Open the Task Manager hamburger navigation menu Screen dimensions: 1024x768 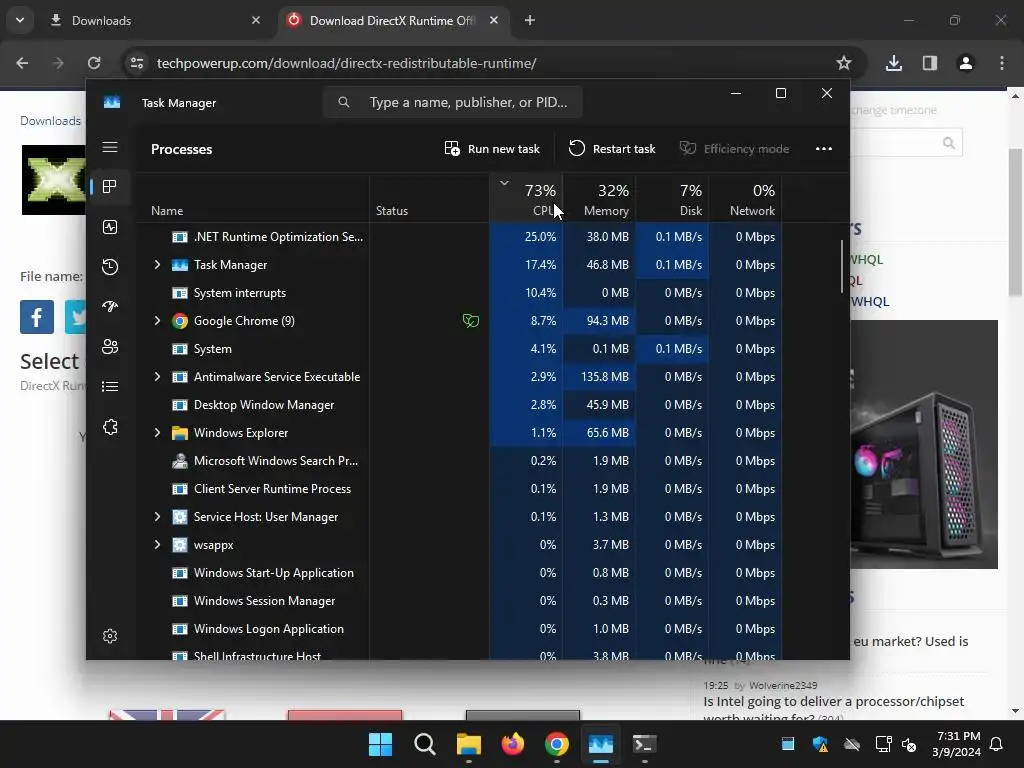(110, 147)
